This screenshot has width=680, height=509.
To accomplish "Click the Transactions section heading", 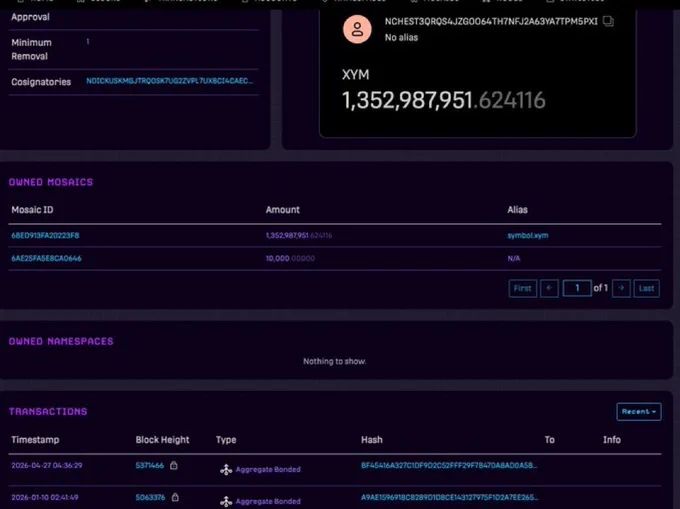I will (x=48, y=411).
